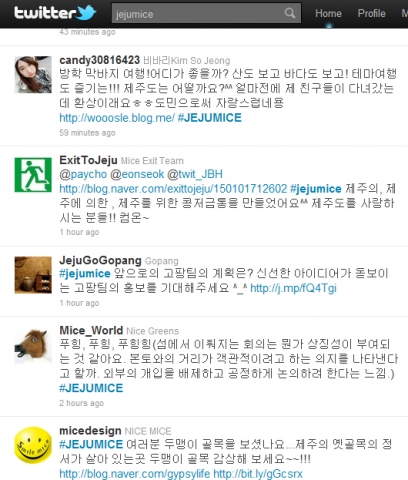
Task: Click the #JEJUMICE hashtag in candy30816423's tweet
Action: [210, 118]
